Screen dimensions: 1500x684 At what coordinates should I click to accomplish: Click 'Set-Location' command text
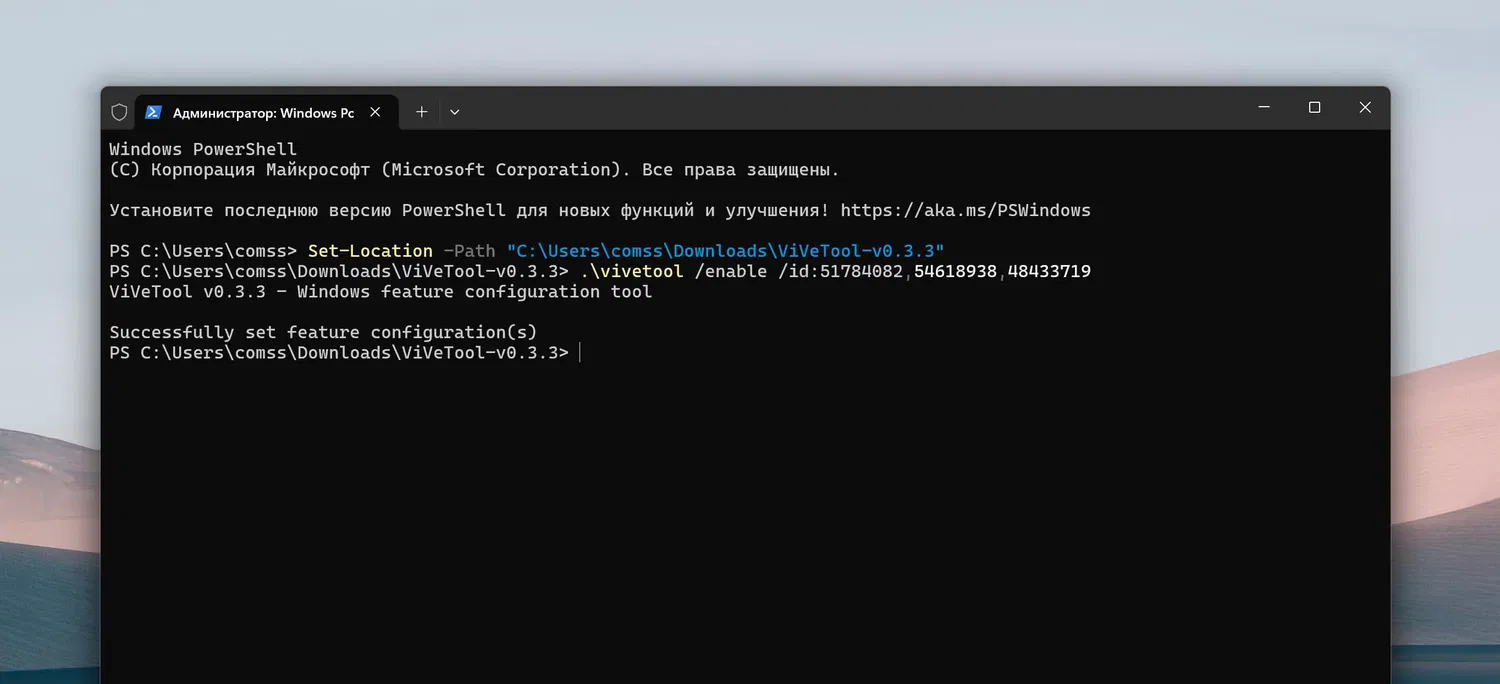click(x=370, y=250)
